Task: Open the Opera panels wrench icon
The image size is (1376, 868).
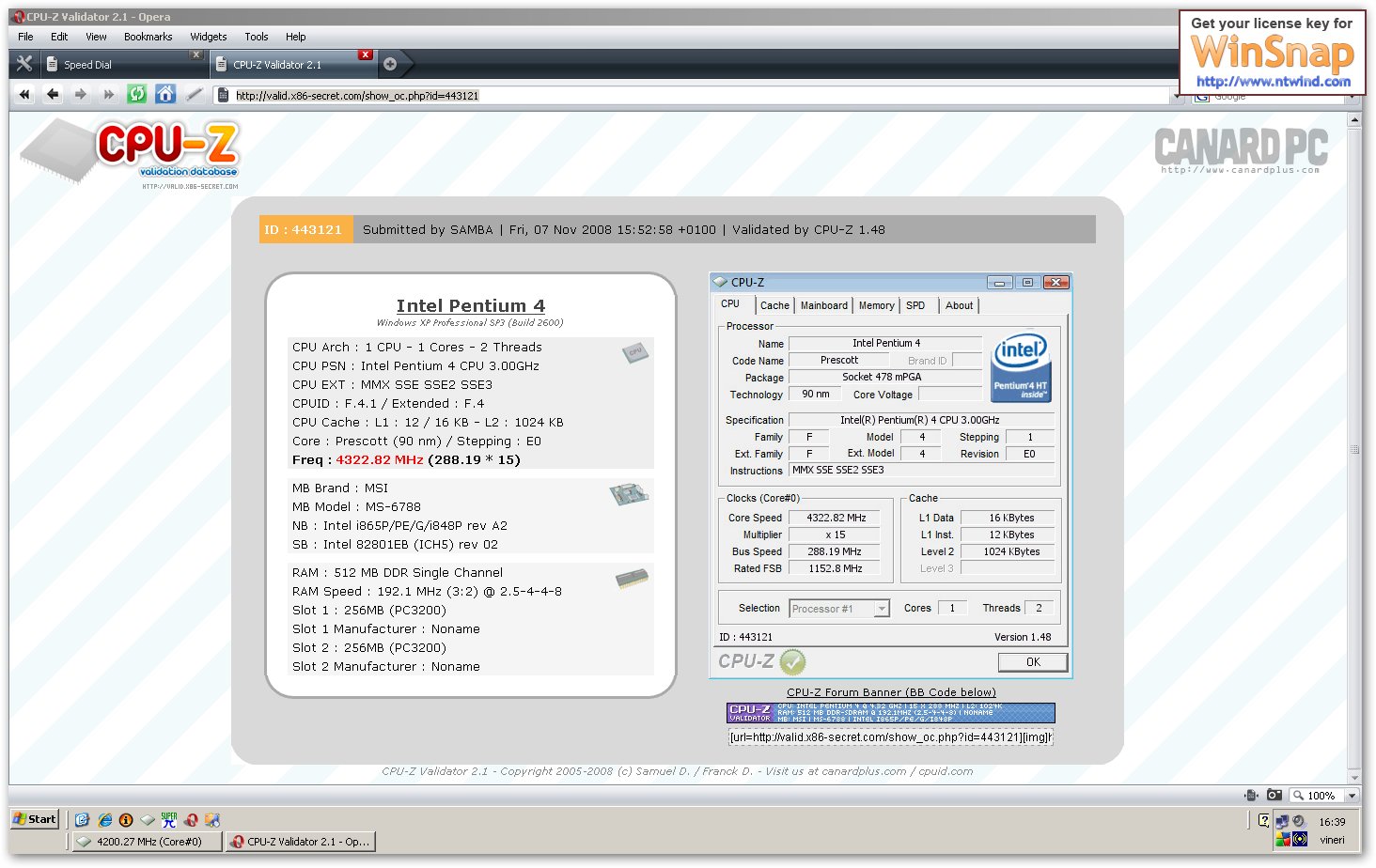Action: [x=24, y=64]
